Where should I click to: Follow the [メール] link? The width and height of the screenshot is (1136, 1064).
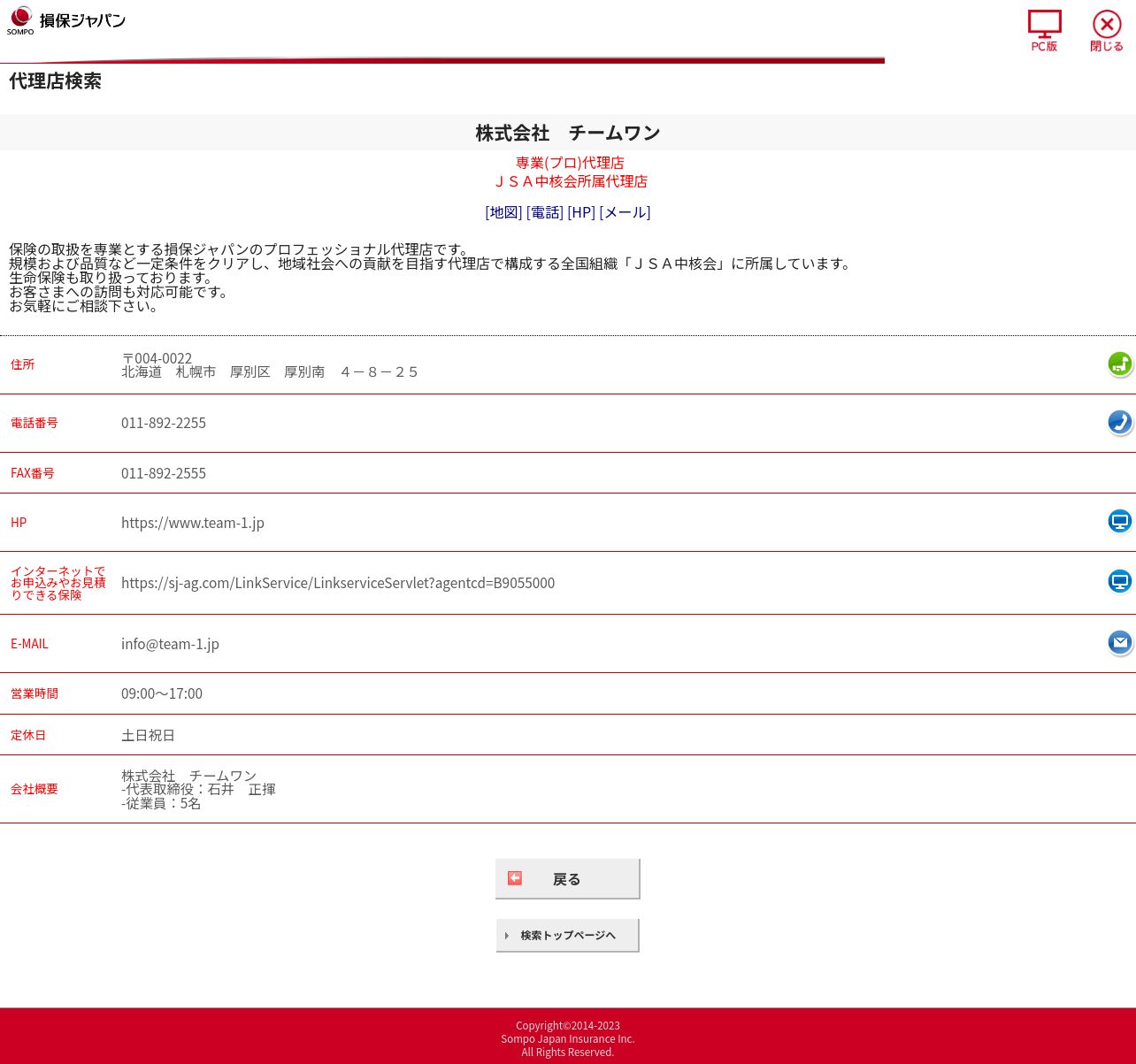[x=625, y=212]
